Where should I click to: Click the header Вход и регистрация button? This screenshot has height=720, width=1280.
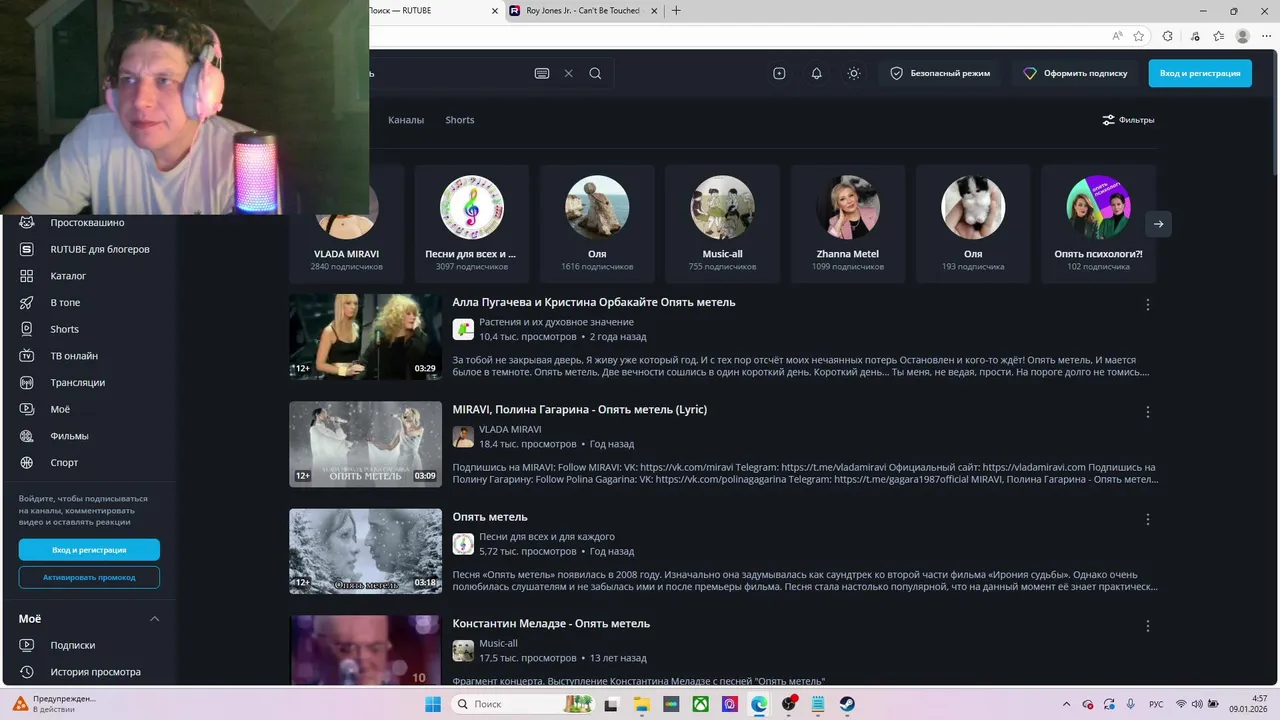point(1200,73)
